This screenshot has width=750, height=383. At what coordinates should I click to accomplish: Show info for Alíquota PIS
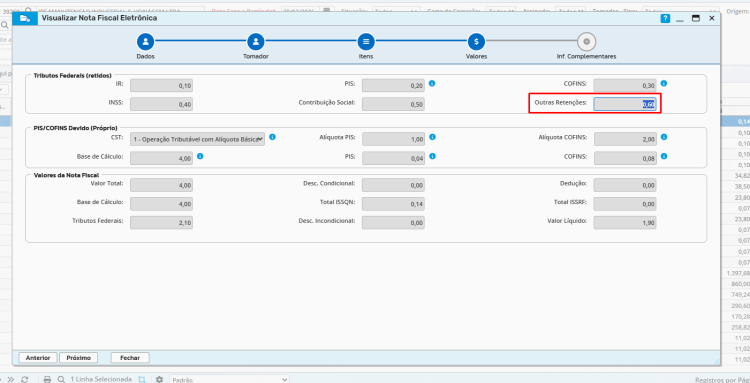pyautogui.click(x=432, y=137)
